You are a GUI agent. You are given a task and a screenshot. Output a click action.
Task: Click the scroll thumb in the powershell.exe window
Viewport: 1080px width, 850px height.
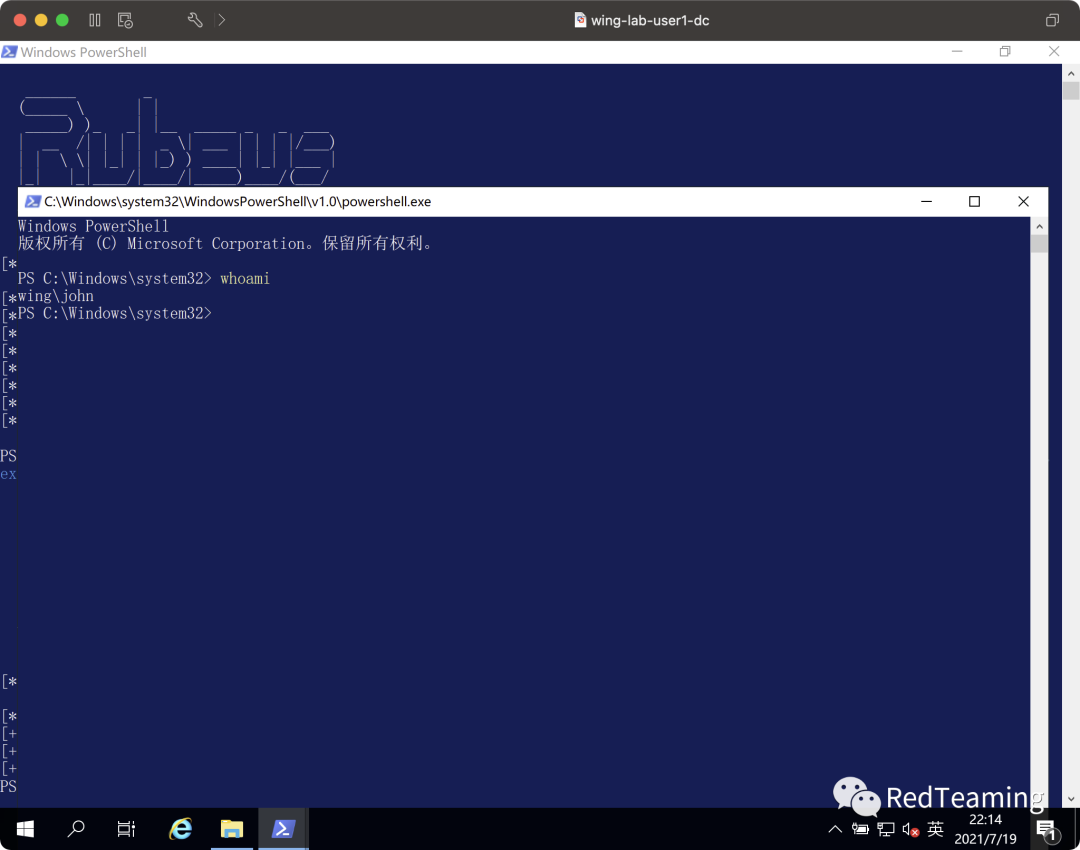1039,244
